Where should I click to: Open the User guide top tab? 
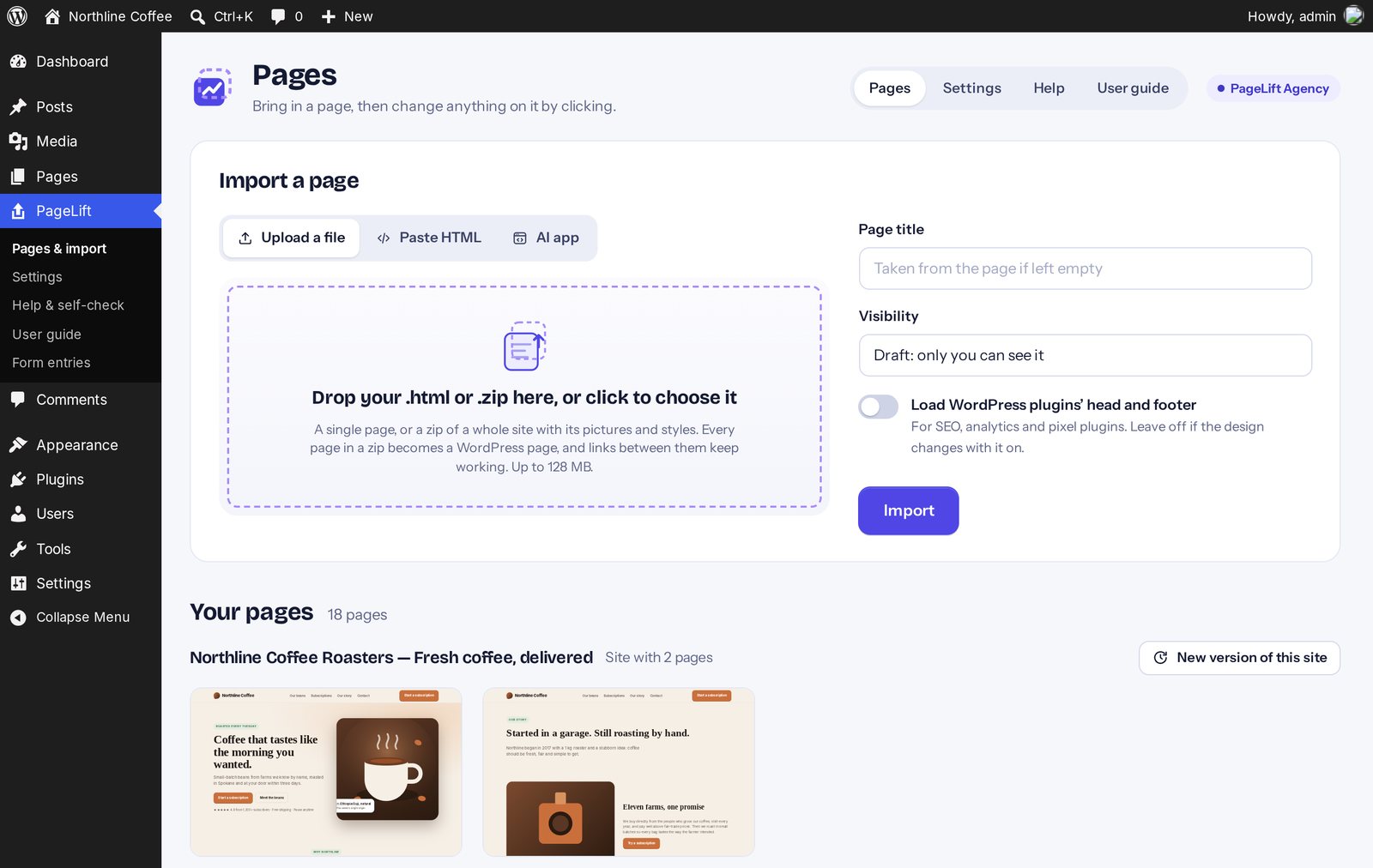(1133, 88)
